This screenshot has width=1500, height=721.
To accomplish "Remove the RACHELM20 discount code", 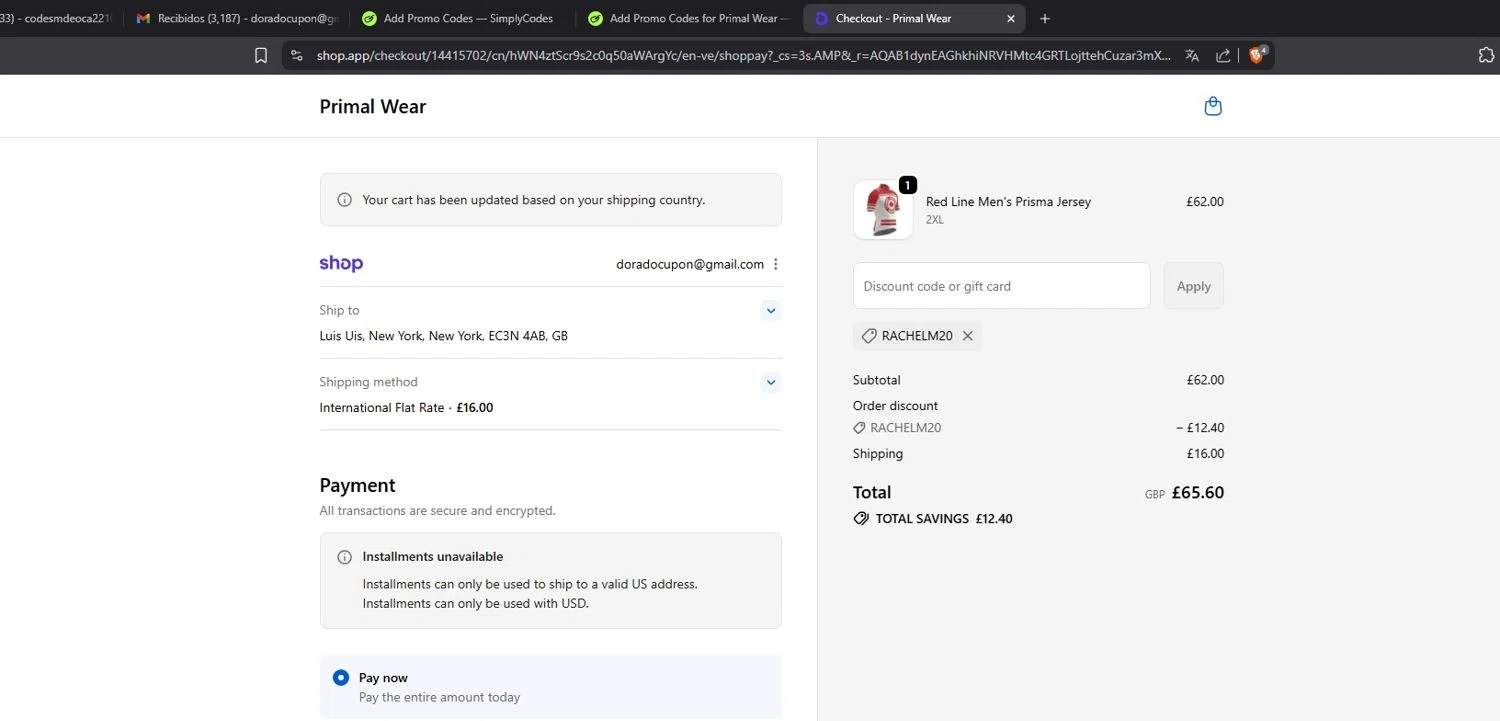I will [968, 336].
